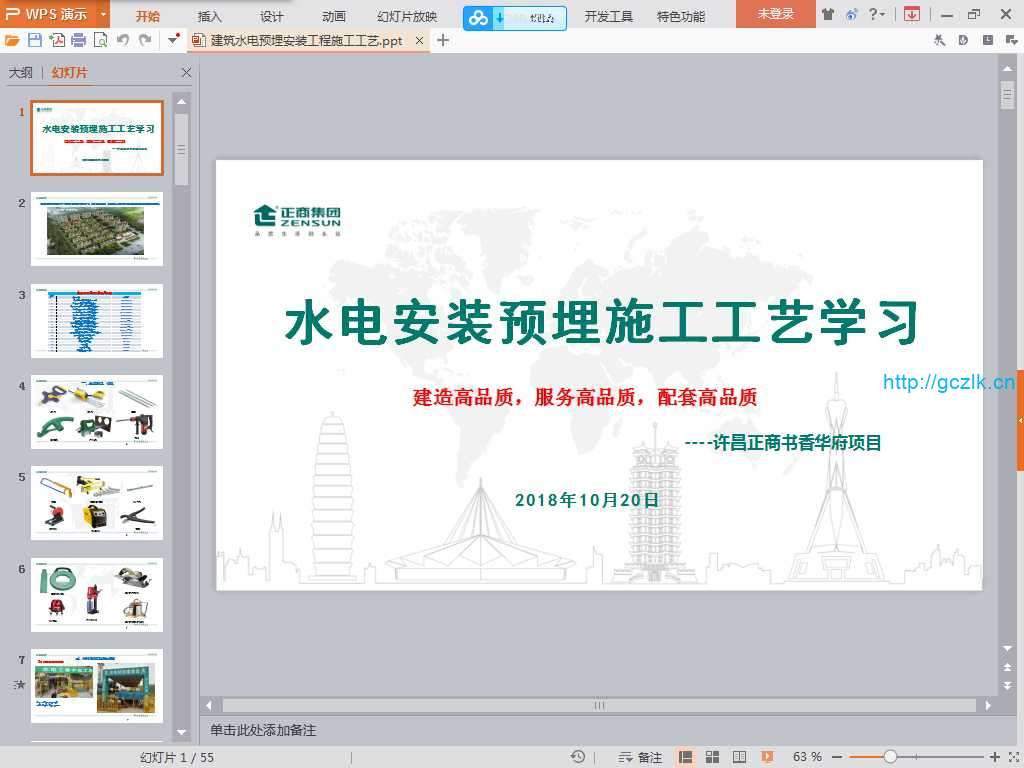Screen dimensions: 1024x768
Task: Open the WPS 演示 application menu dropdown
Action: pyautogui.click(x=103, y=14)
